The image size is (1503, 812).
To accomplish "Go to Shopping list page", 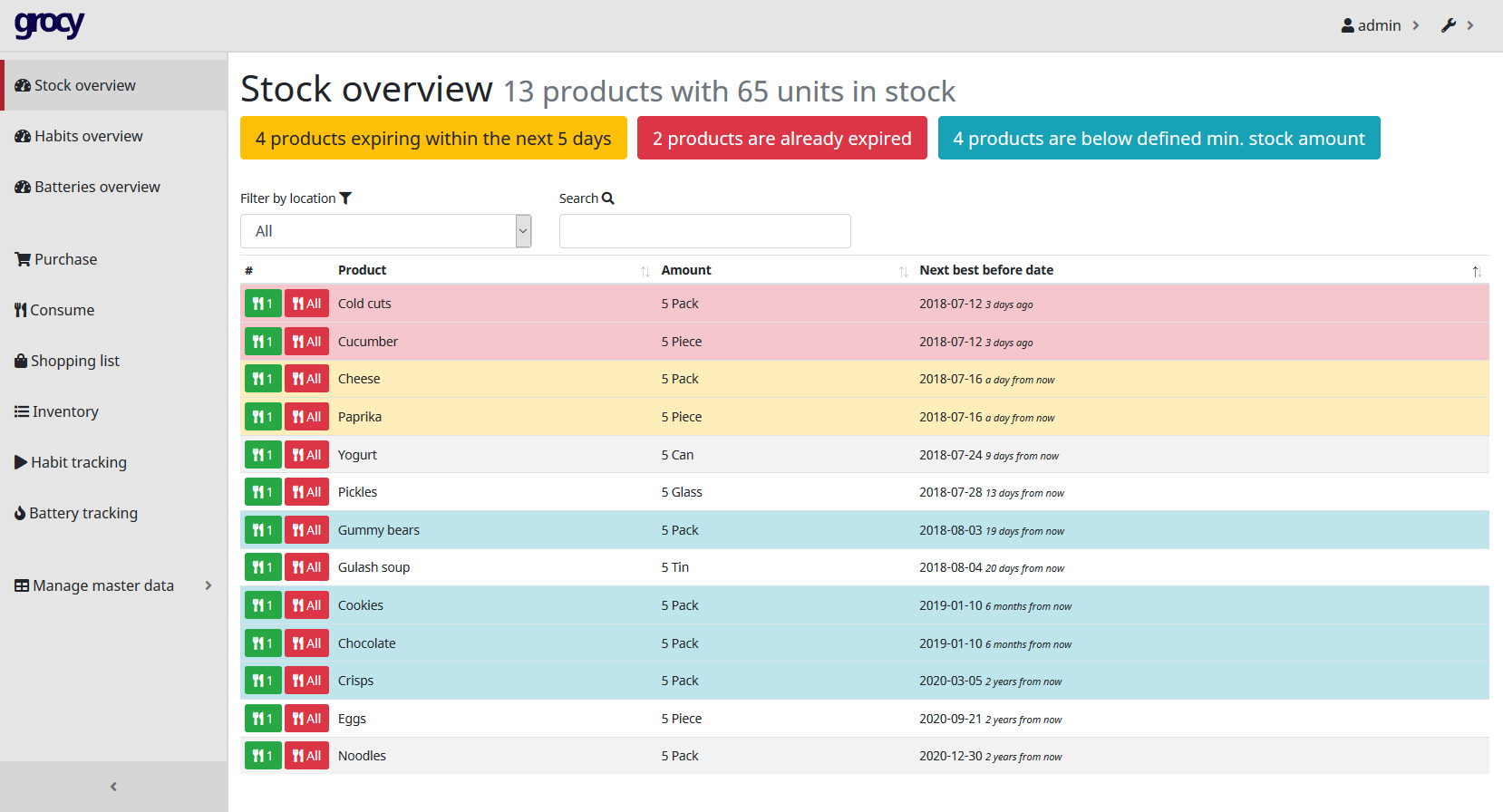I will [x=75, y=361].
